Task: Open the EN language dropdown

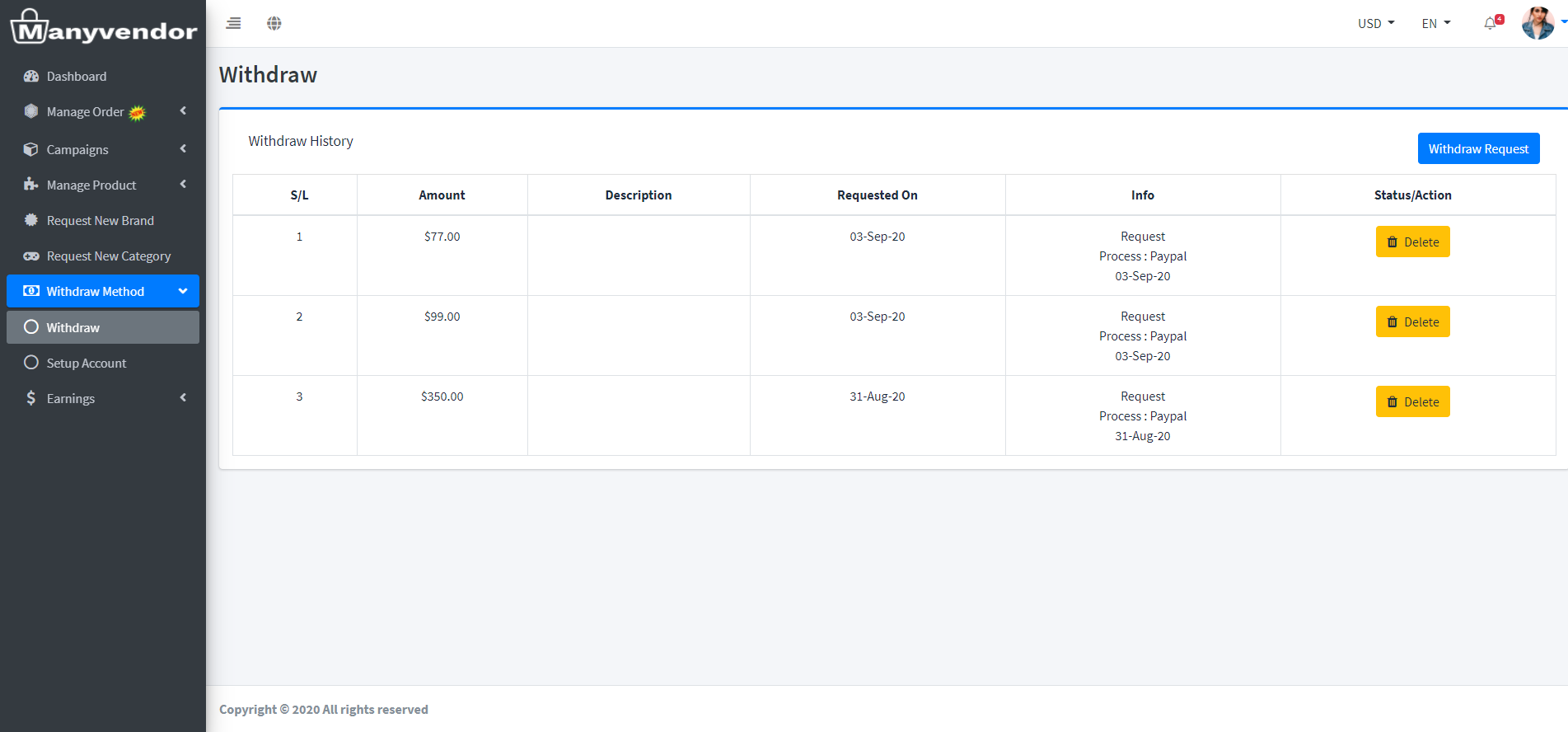Action: point(1436,23)
